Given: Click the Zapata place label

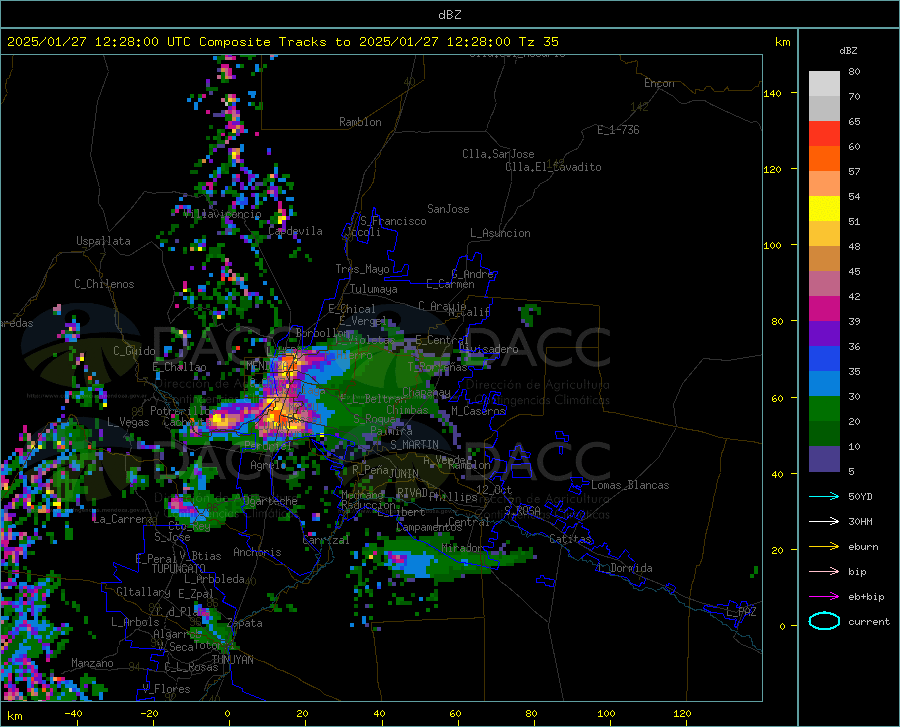Looking at the screenshot, I should [x=245, y=623].
